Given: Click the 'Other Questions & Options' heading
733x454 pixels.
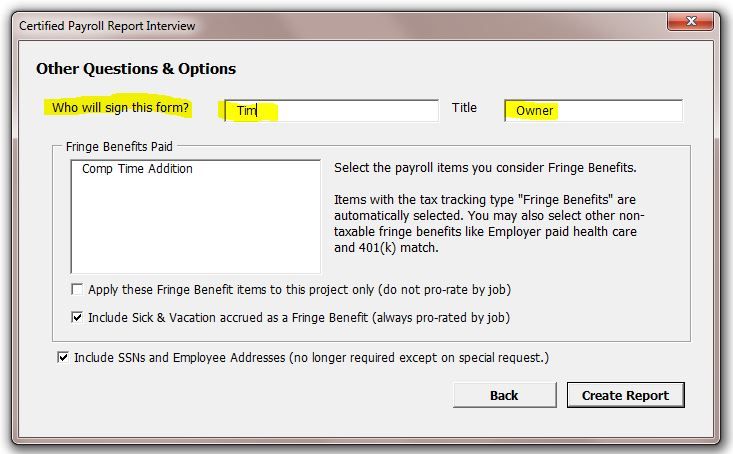Looking at the screenshot, I should (x=136, y=69).
